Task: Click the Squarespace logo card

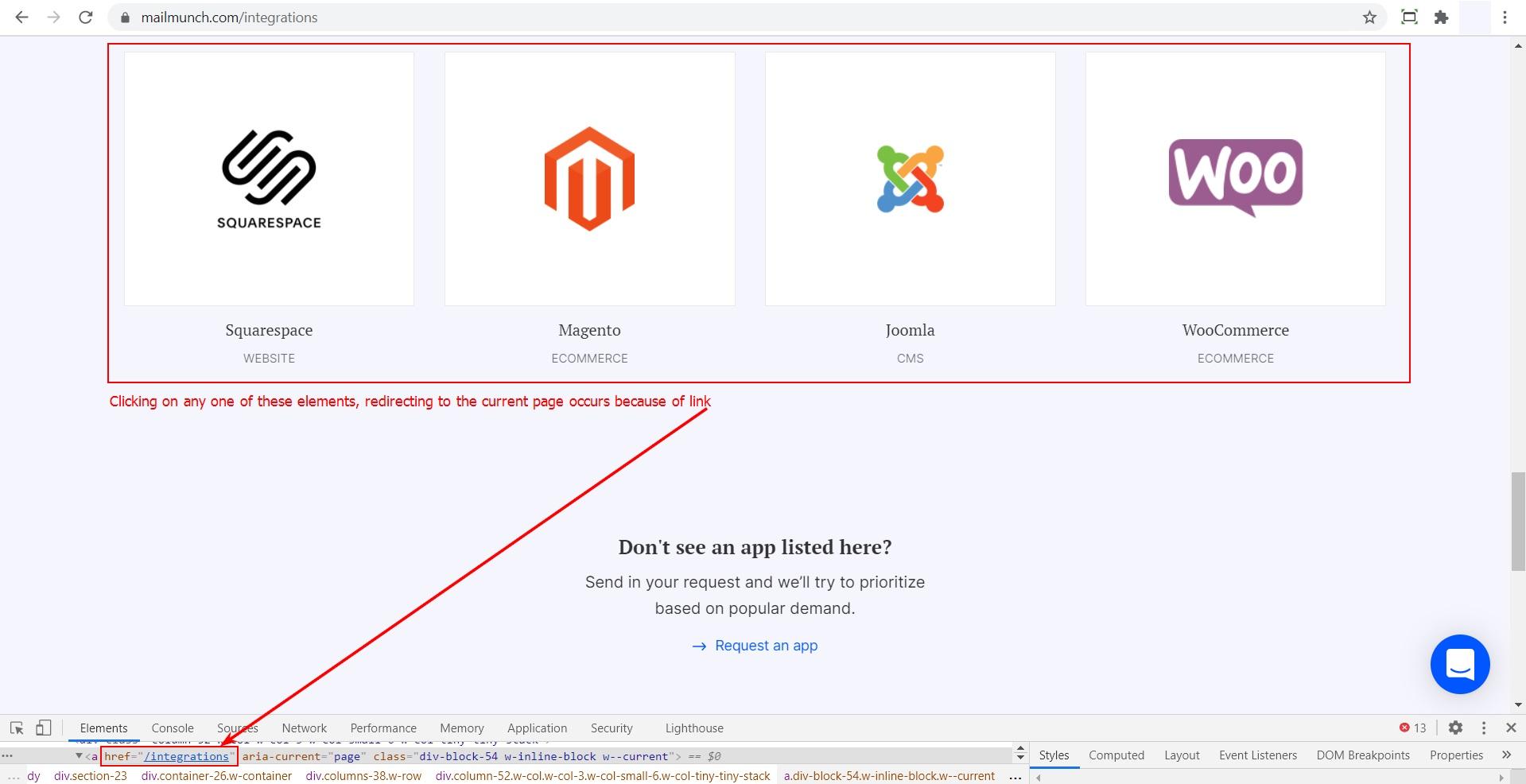Action: 269,179
